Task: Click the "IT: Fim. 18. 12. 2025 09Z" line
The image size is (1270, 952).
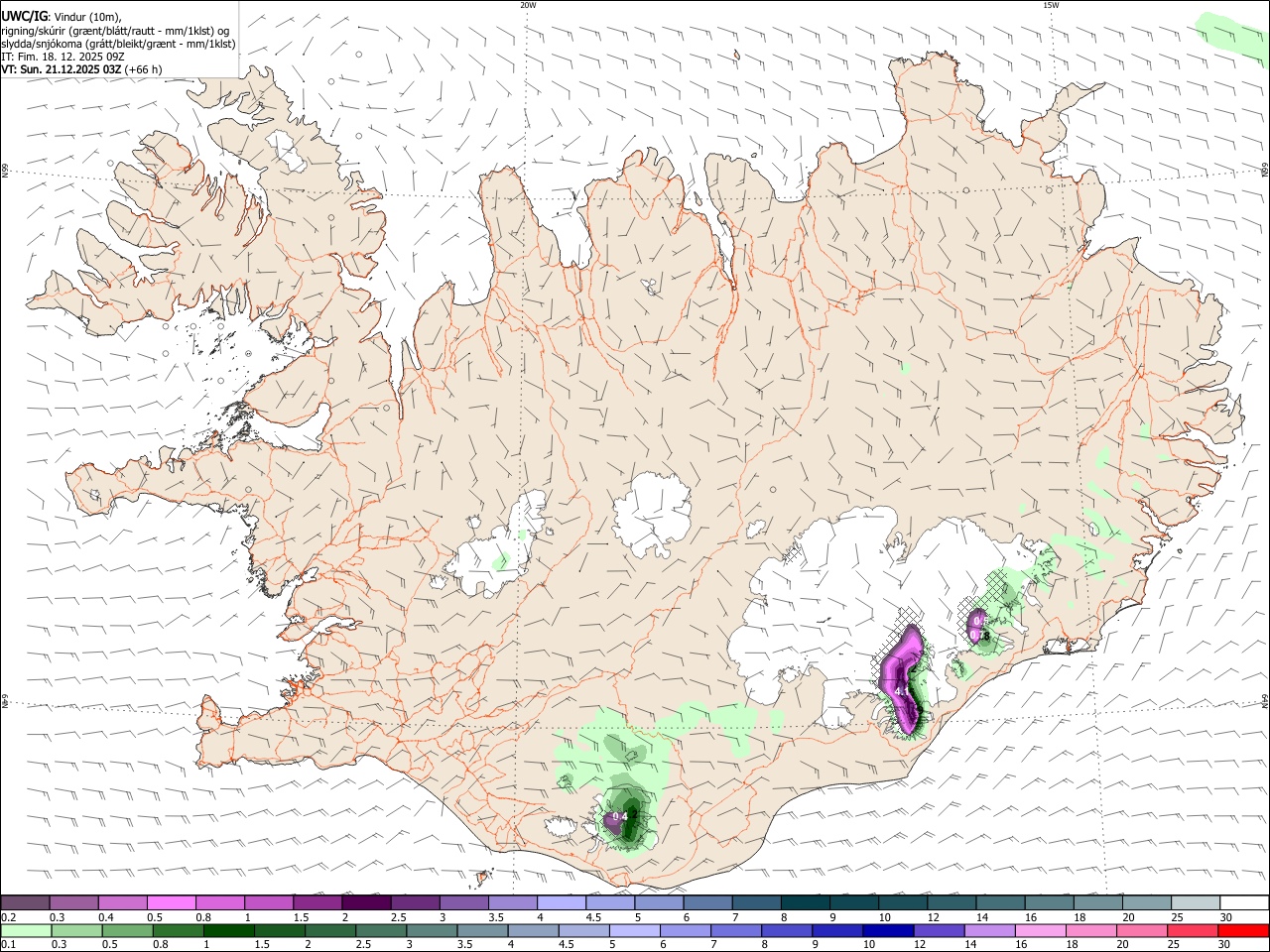Action: click(x=63, y=57)
